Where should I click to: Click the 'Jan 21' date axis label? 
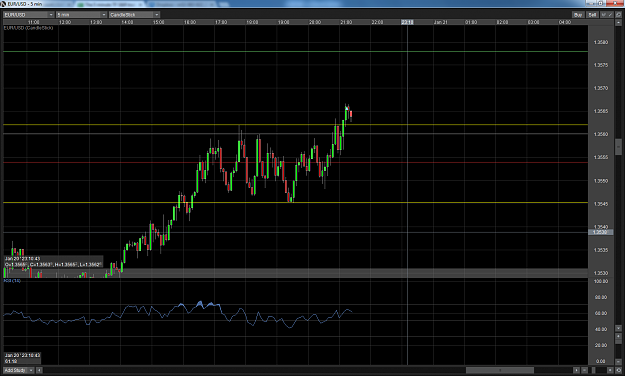click(x=440, y=22)
